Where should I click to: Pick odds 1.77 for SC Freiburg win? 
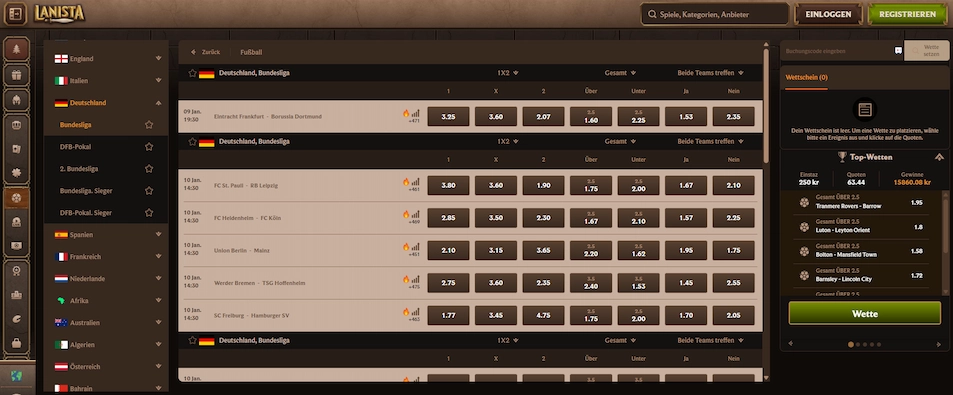pos(448,315)
